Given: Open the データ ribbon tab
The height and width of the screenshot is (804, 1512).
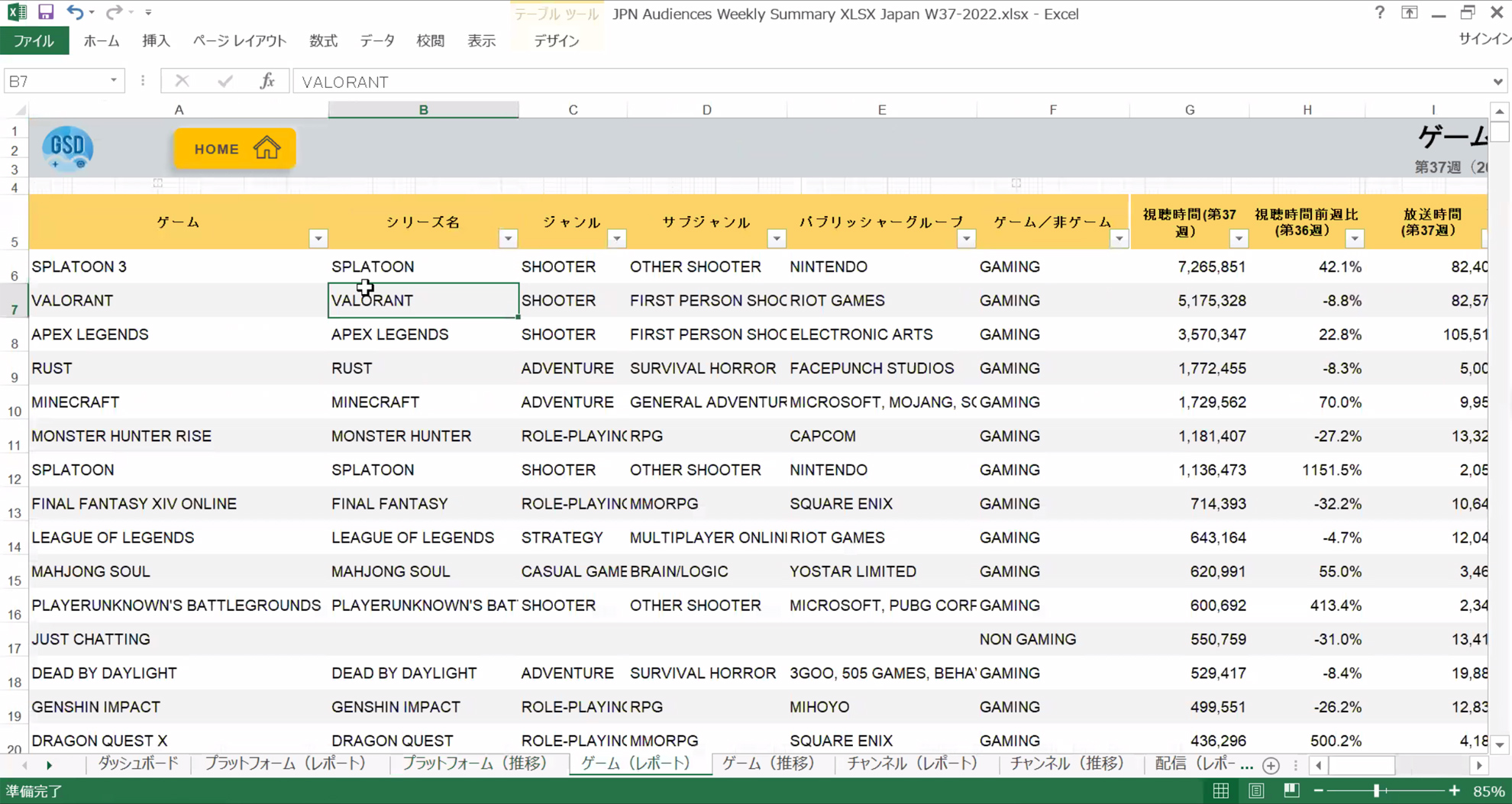Looking at the screenshot, I should point(377,41).
